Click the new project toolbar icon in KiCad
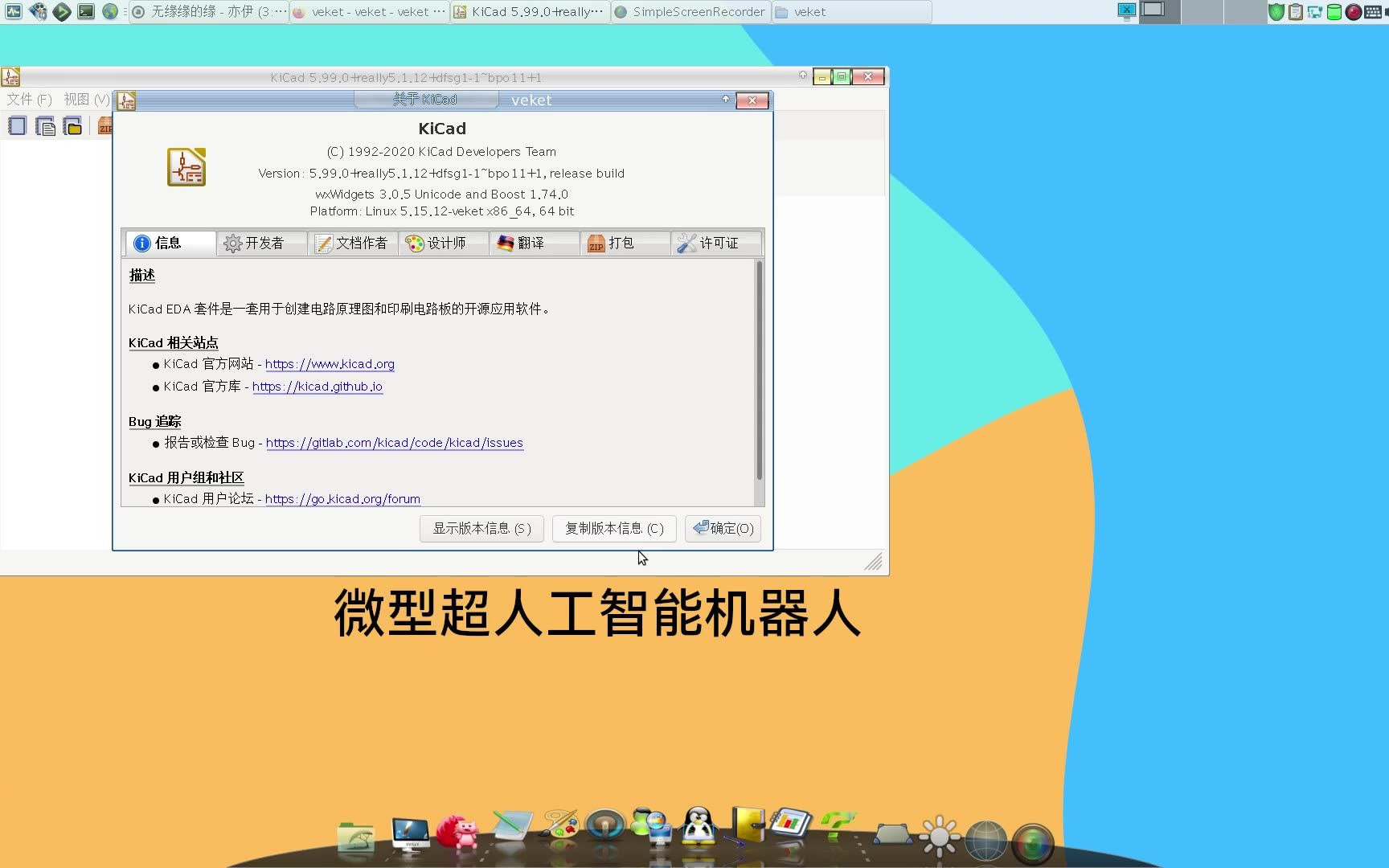The height and width of the screenshot is (868, 1389). (17, 126)
